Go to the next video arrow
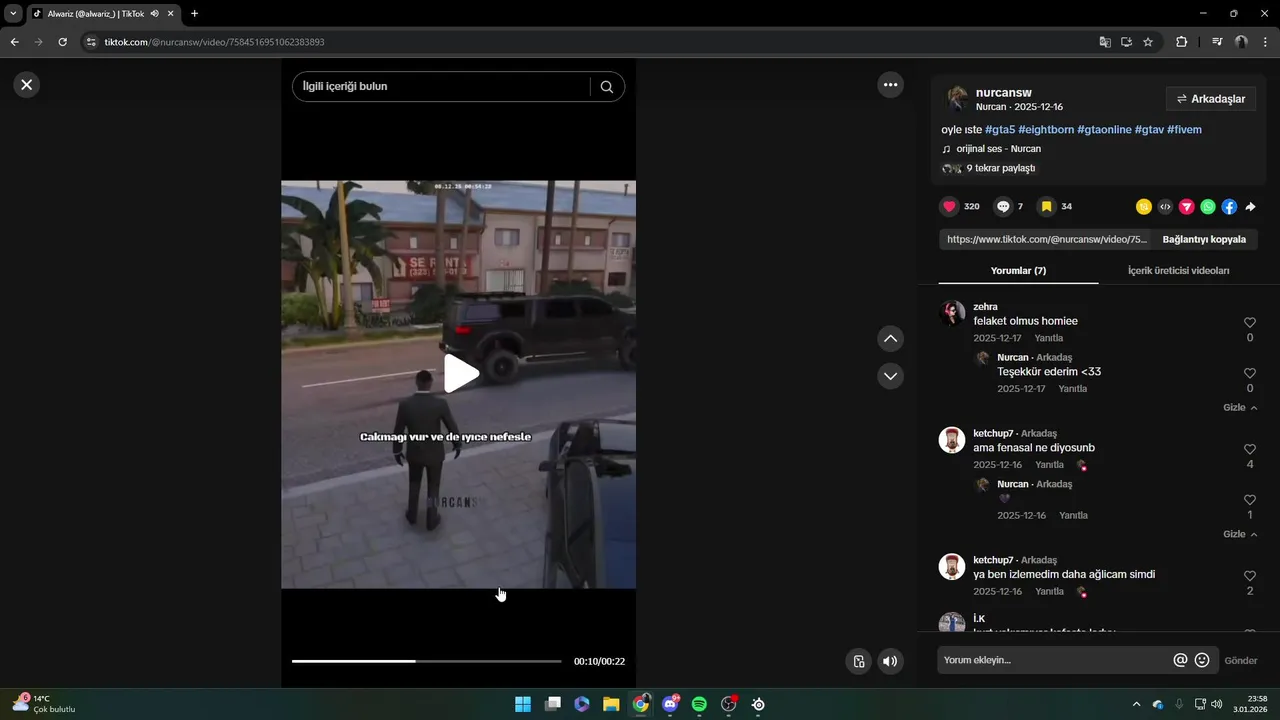 pyautogui.click(x=890, y=376)
